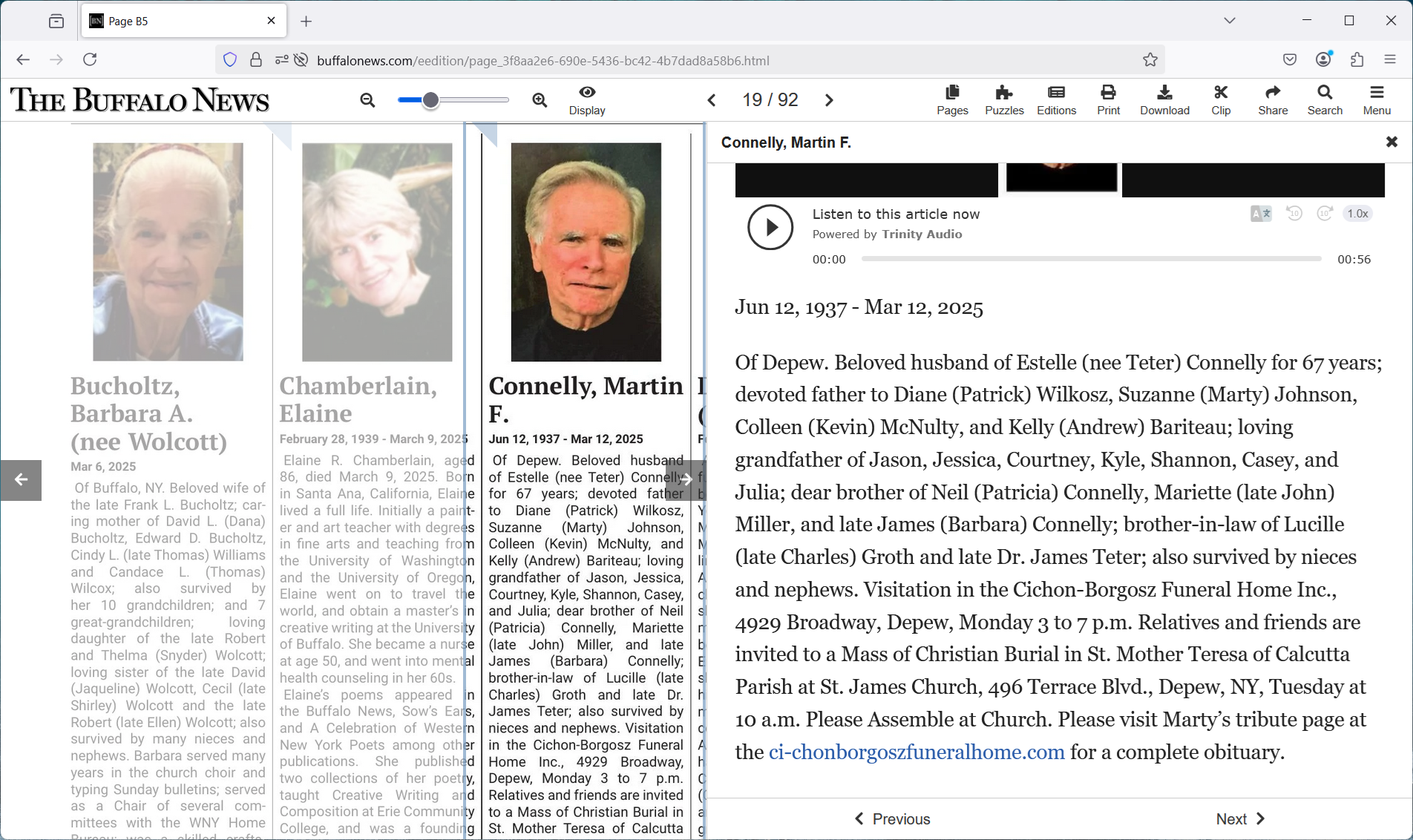Zoom out with the magnifier minus icon
The image size is (1413, 840).
(x=367, y=100)
